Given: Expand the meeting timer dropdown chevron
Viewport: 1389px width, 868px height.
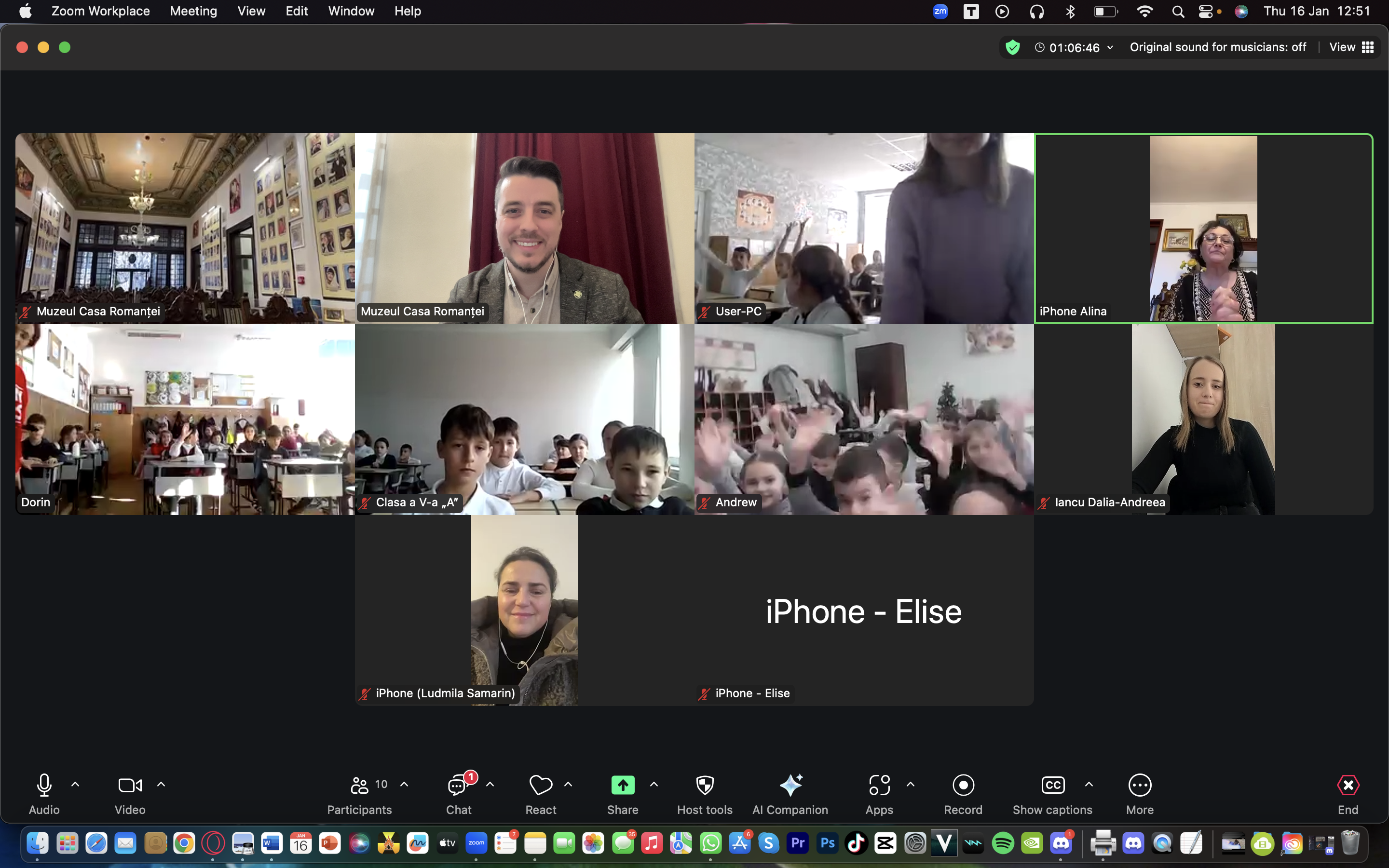Looking at the screenshot, I should point(1110,48).
